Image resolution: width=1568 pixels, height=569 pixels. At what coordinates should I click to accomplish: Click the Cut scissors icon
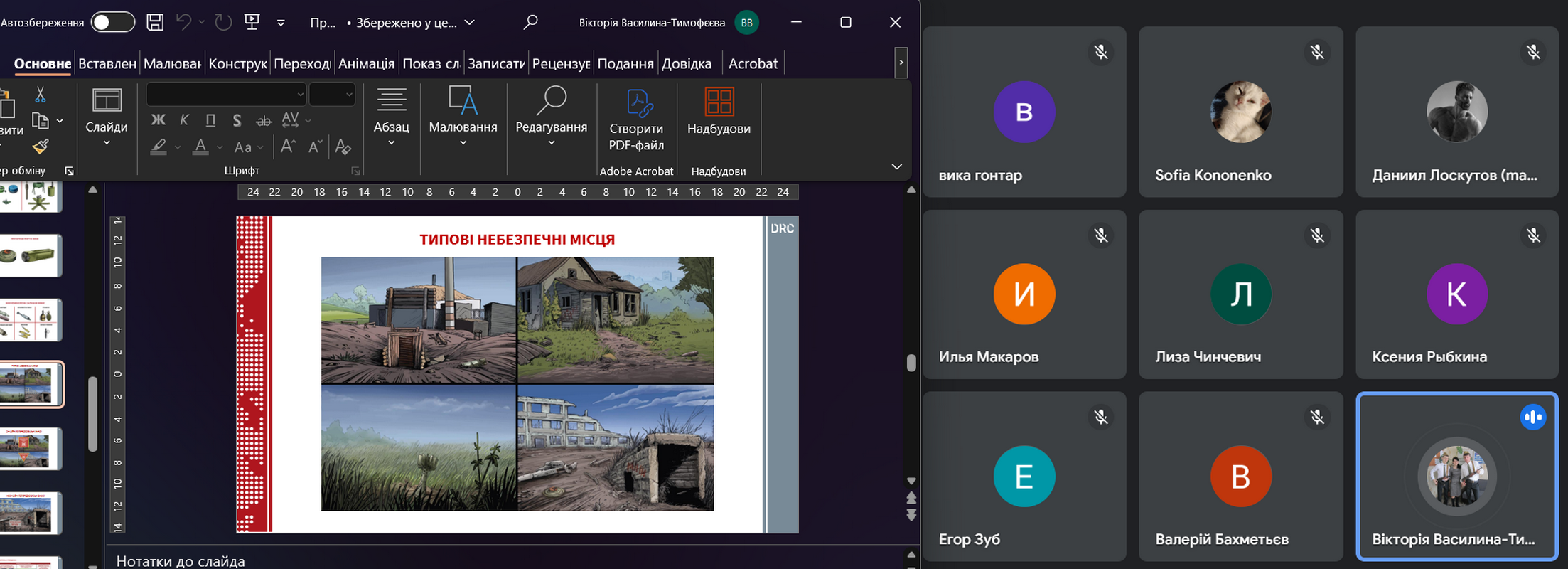(41, 95)
